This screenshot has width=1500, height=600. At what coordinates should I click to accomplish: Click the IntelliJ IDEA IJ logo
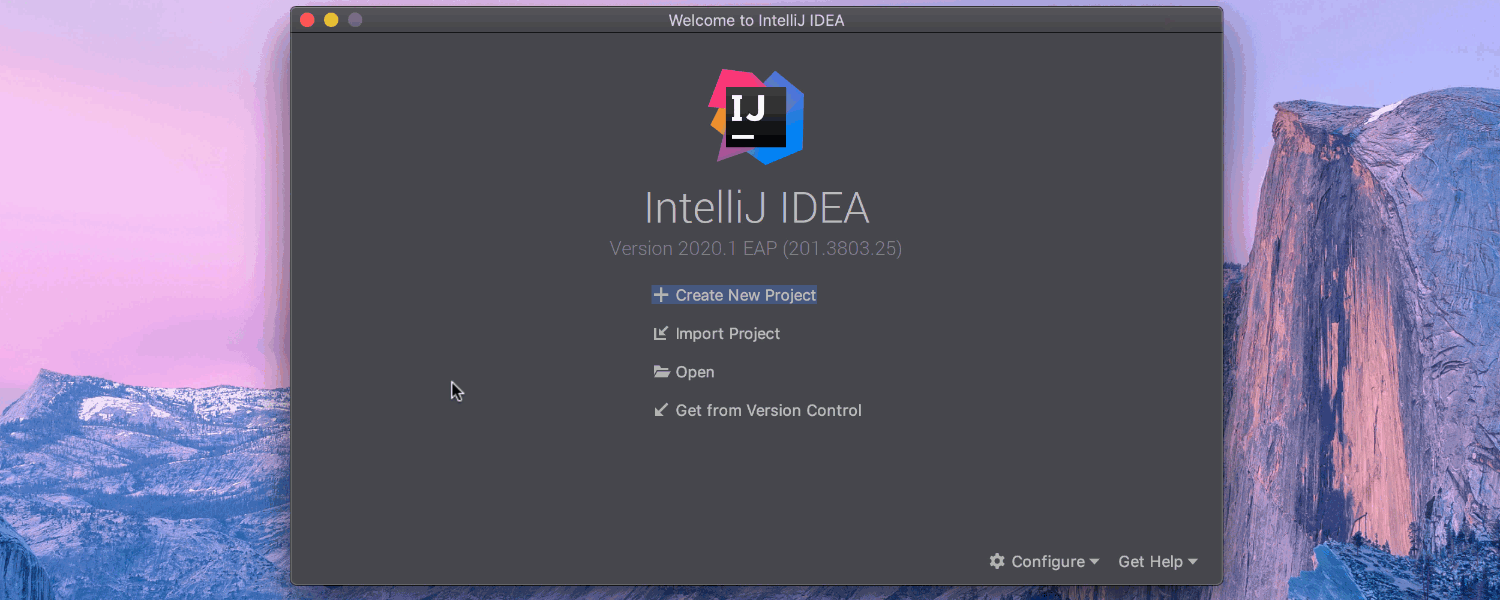tap(756, 117)
